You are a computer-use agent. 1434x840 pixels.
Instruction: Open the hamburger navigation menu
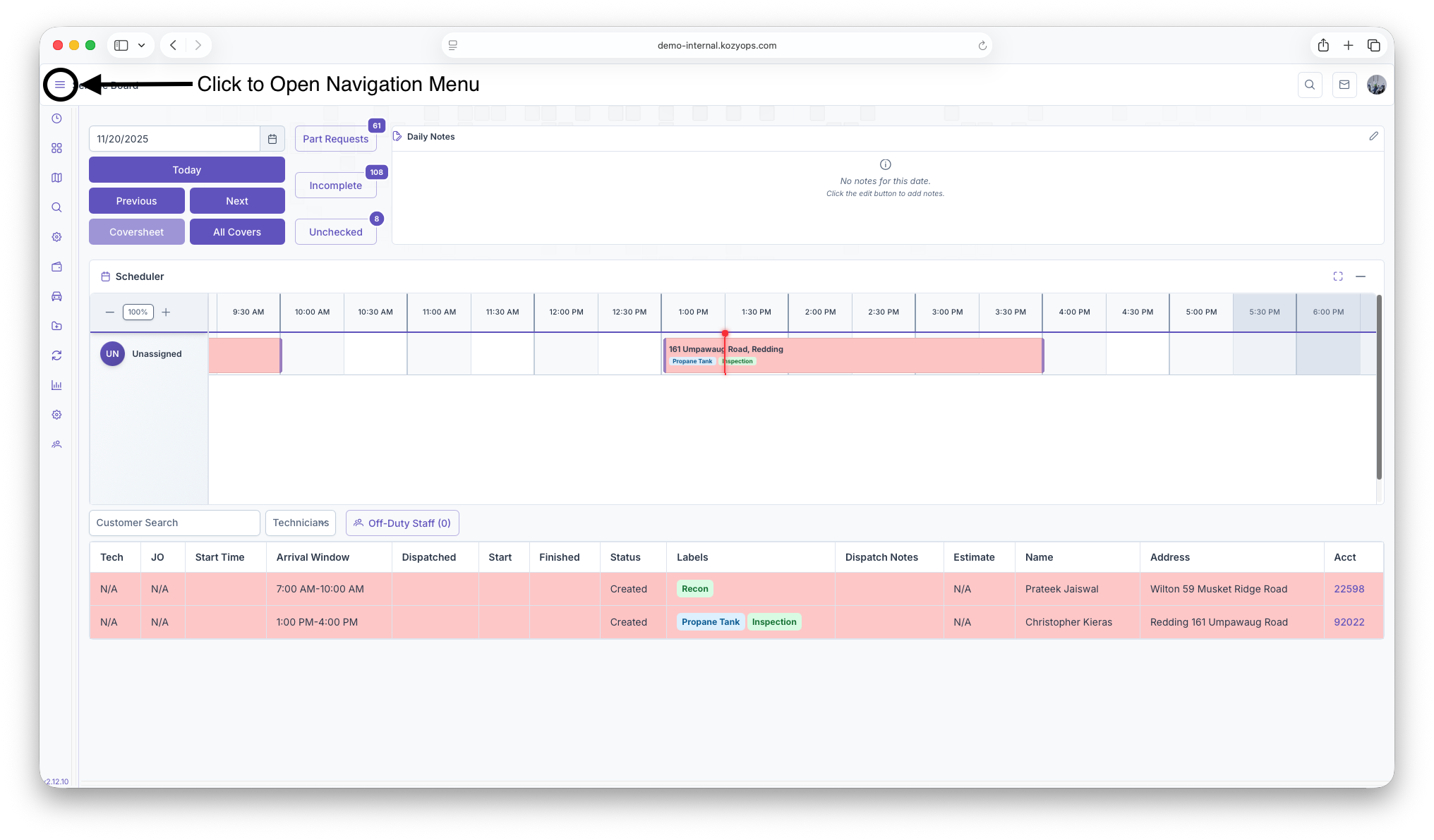(60, 85)
